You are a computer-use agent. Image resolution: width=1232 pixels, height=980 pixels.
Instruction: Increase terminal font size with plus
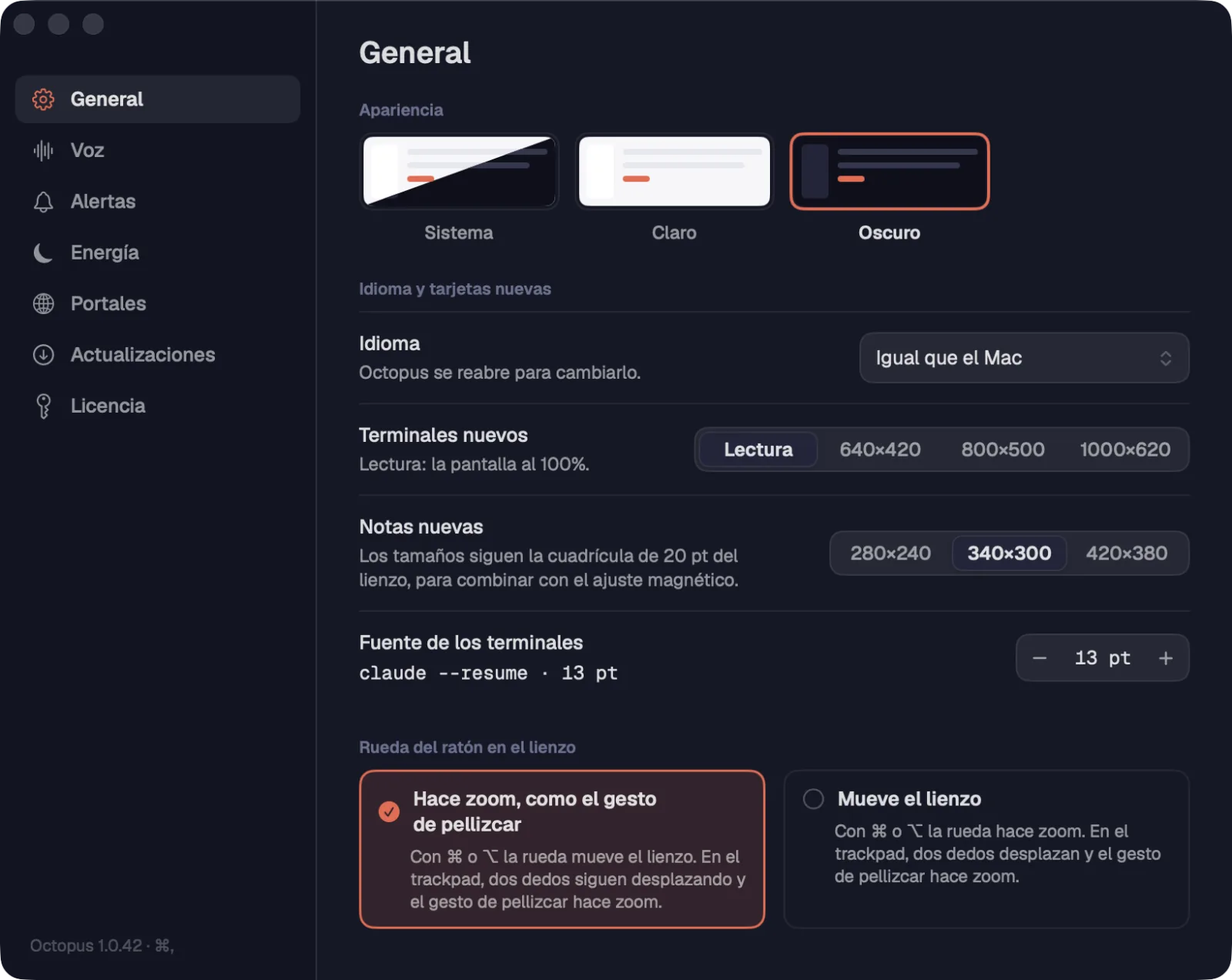pyautogui.click(x=1166, y=658)
